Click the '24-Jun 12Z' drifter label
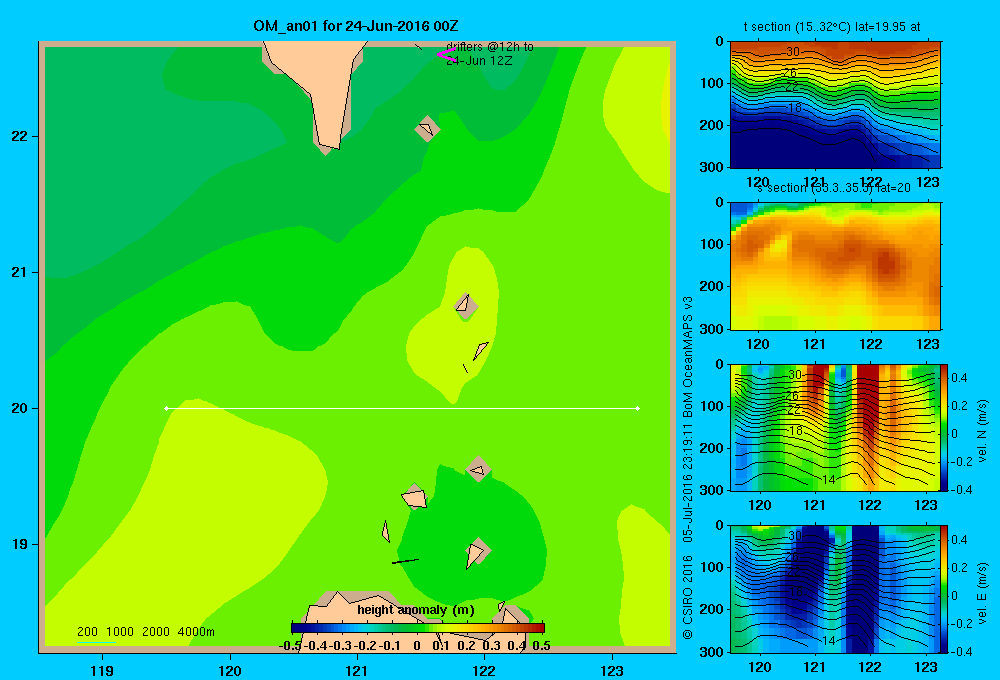The height and width of the screenshot is (680, 1000). point(479,61)
